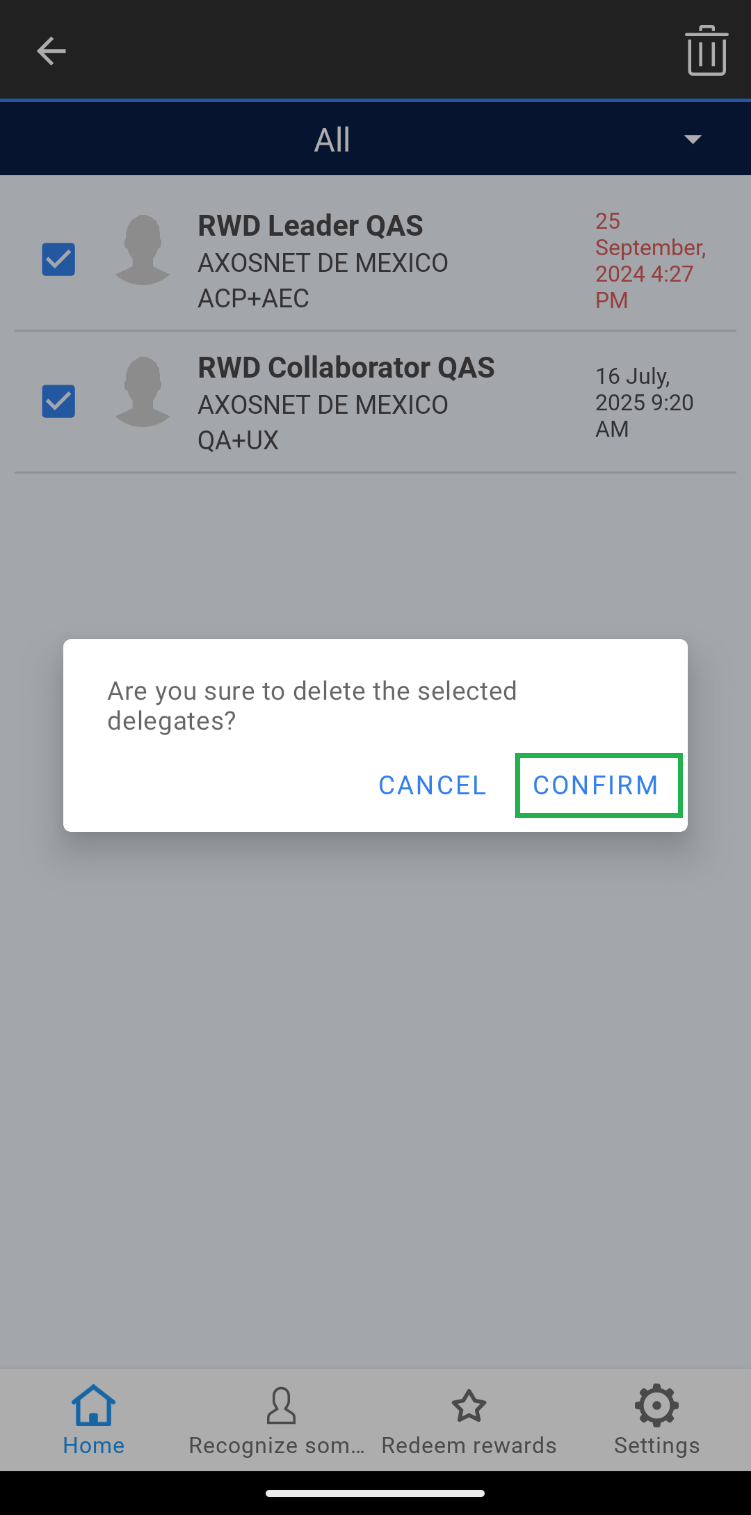Tap the 25 September 2024 date

[x=650, y=260]
